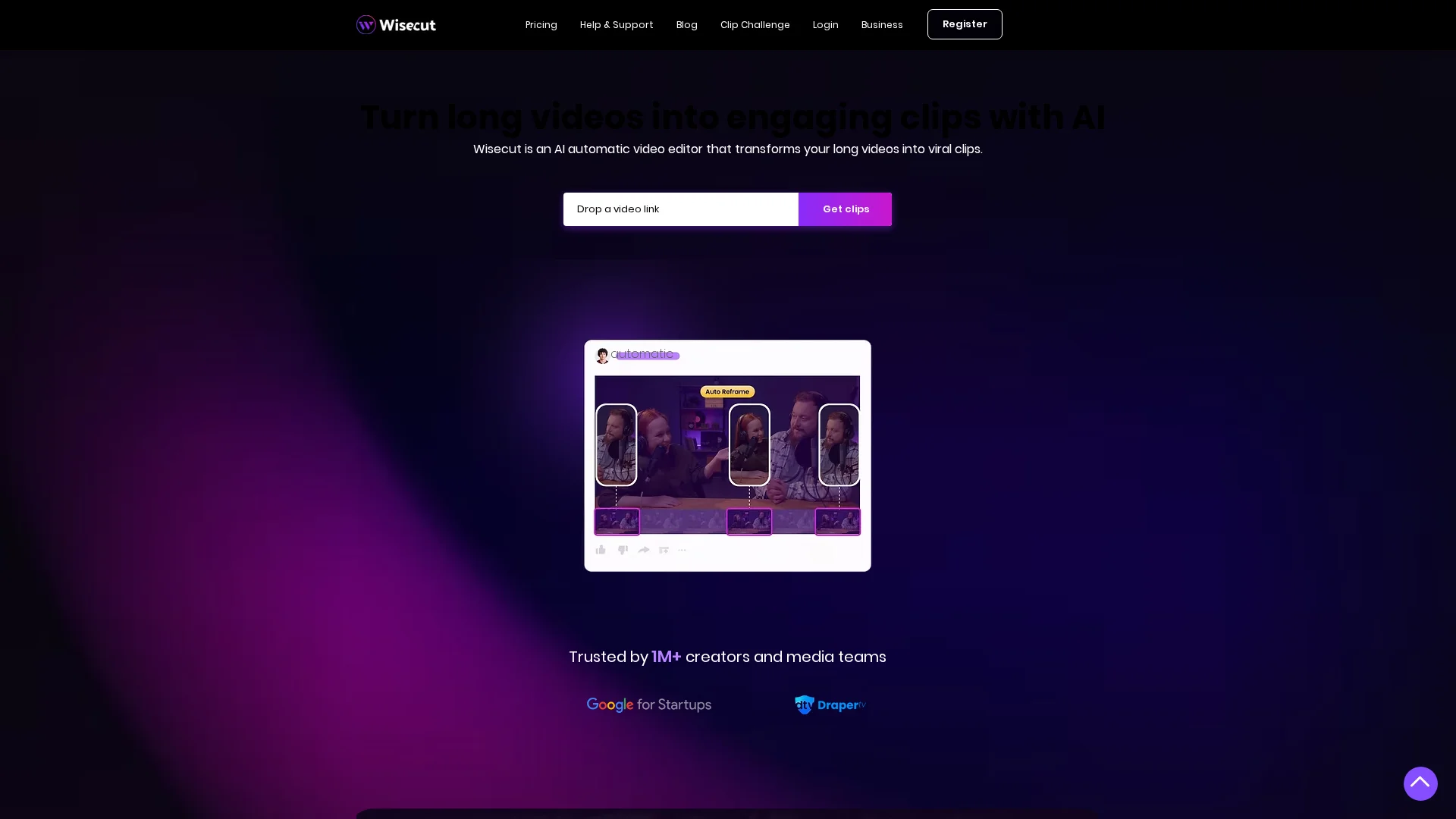Viewport: 1456px width, 819px height.
Task: Click the Get clips button
Action: click(846, 209)
